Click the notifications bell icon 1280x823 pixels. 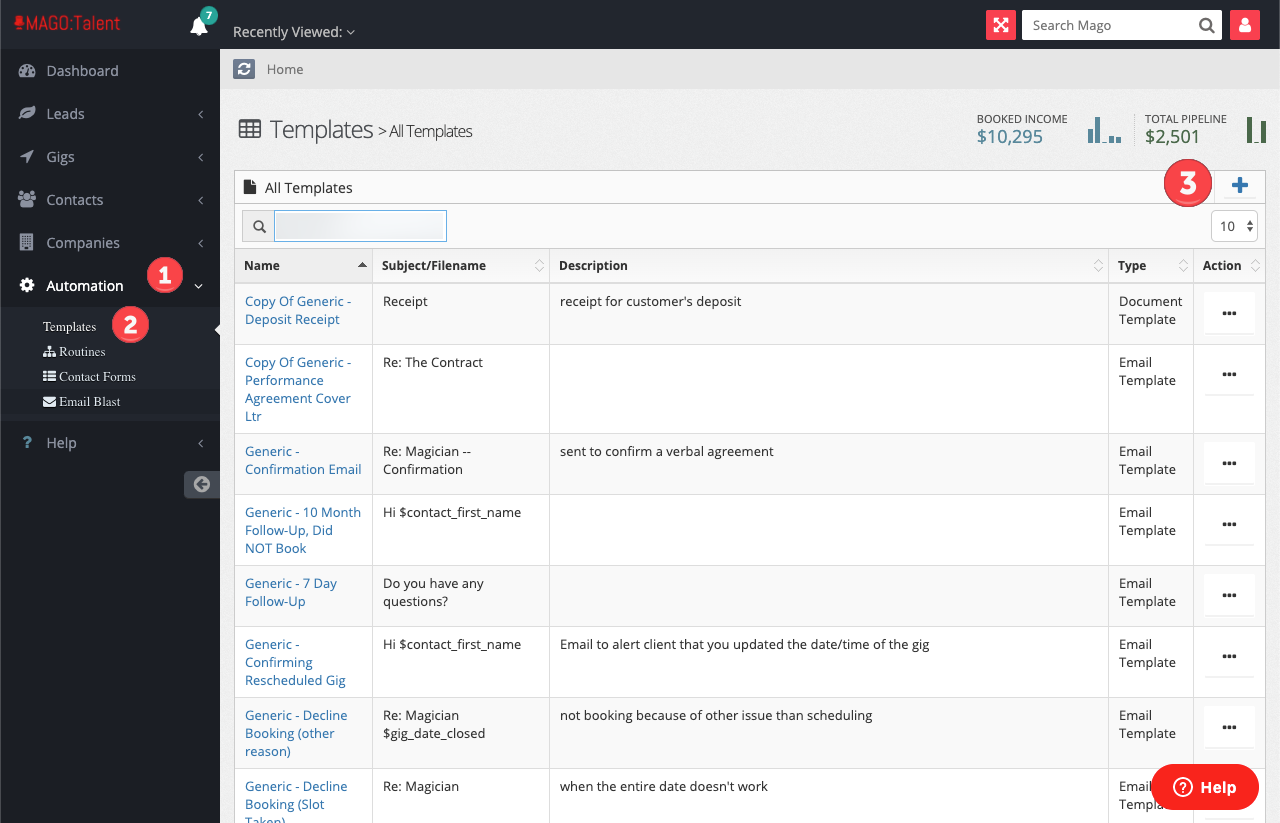199,26
